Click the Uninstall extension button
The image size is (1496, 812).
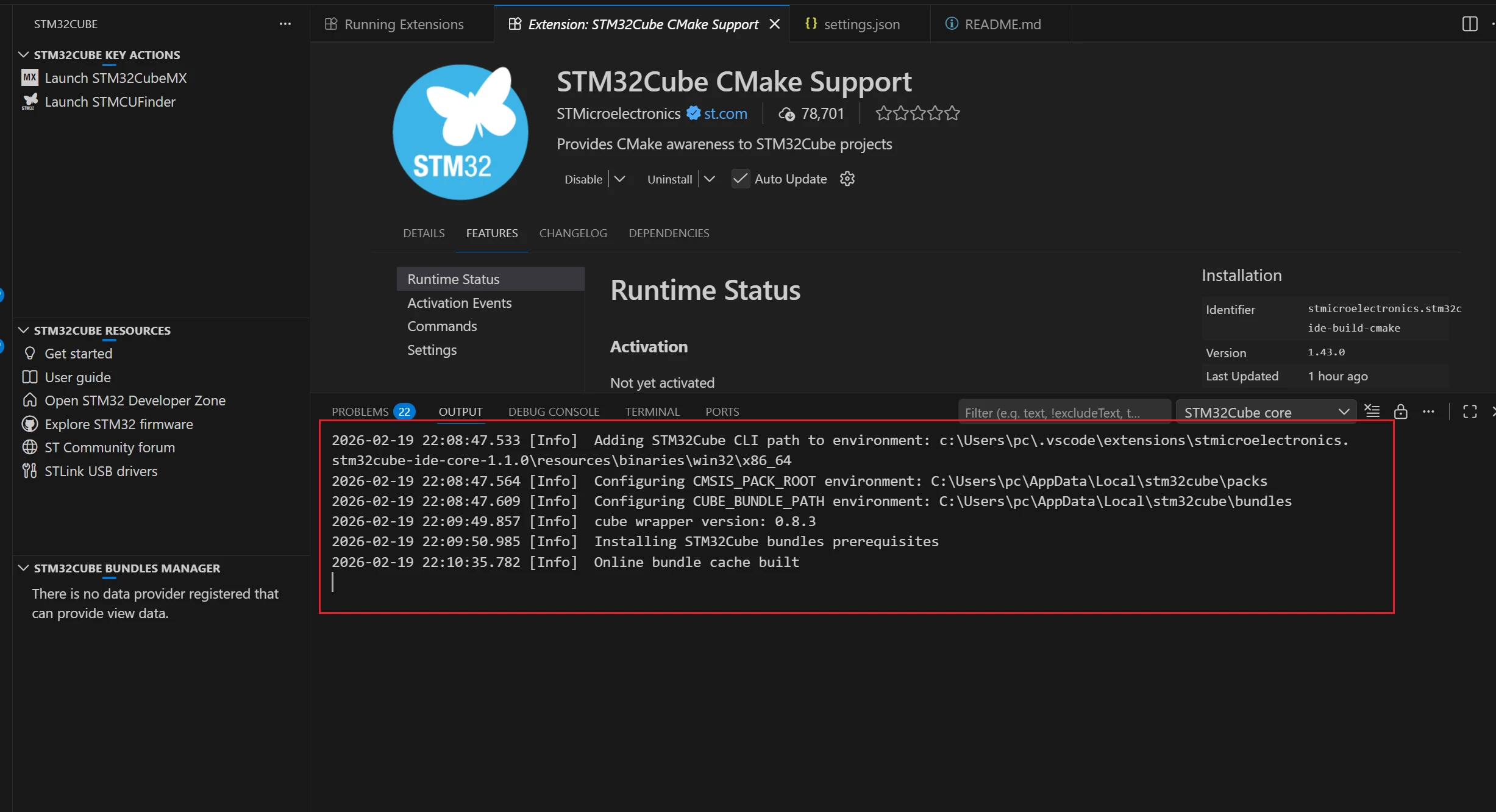[669, 179]
